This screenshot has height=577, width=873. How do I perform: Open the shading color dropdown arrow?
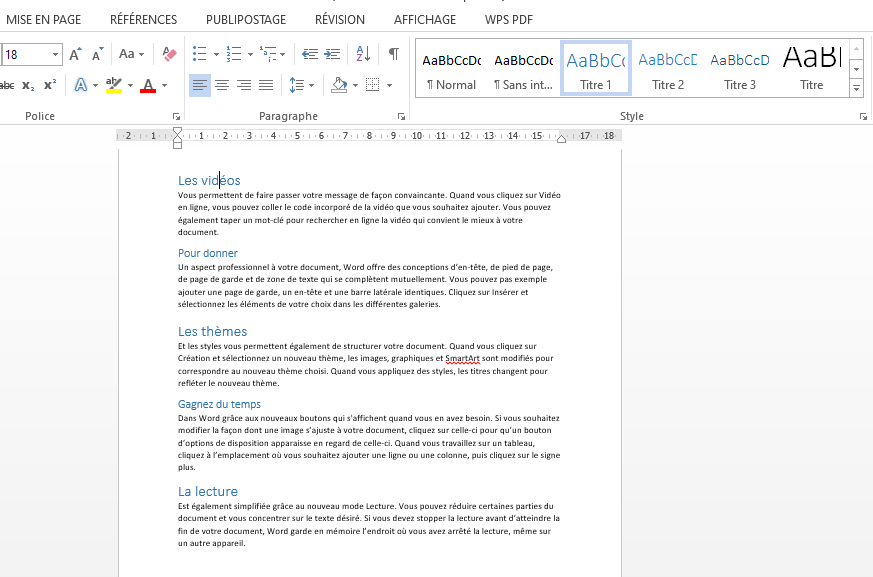[x=355, y=85]
